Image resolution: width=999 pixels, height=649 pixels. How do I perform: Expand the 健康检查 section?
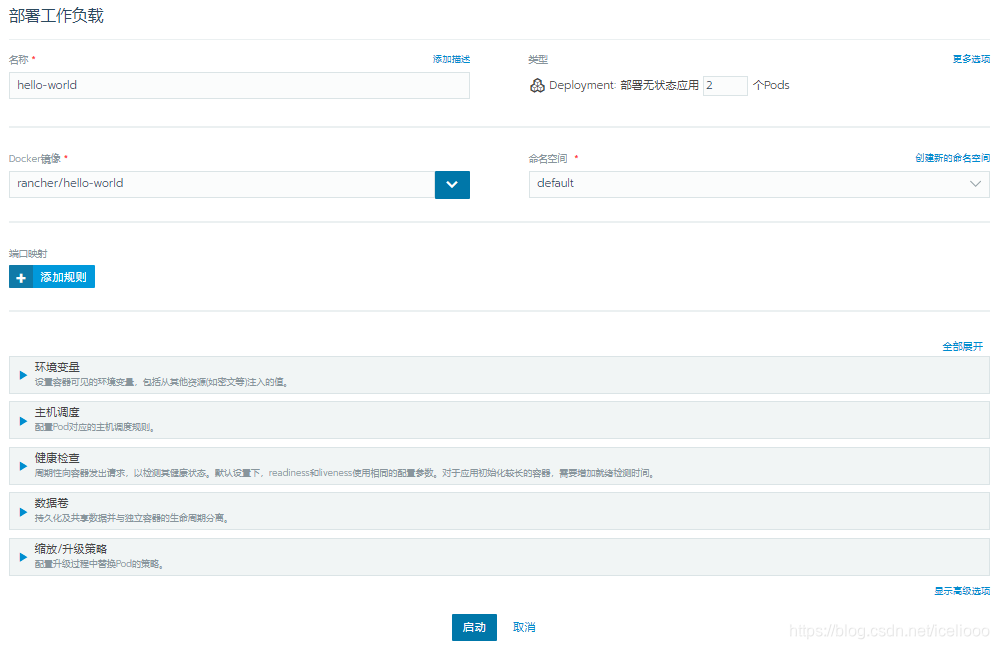500,466
